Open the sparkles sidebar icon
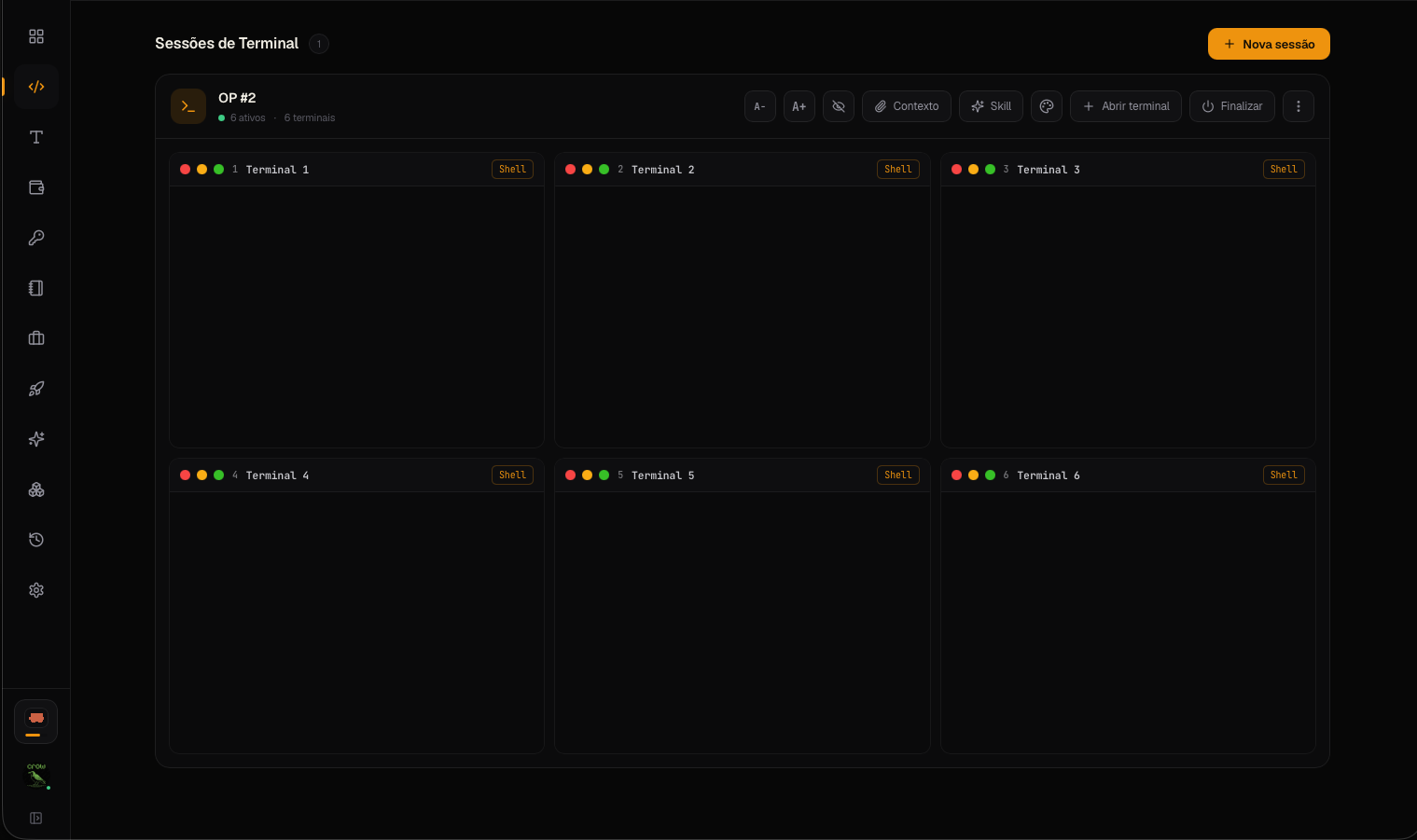 [x=36, y=439]
